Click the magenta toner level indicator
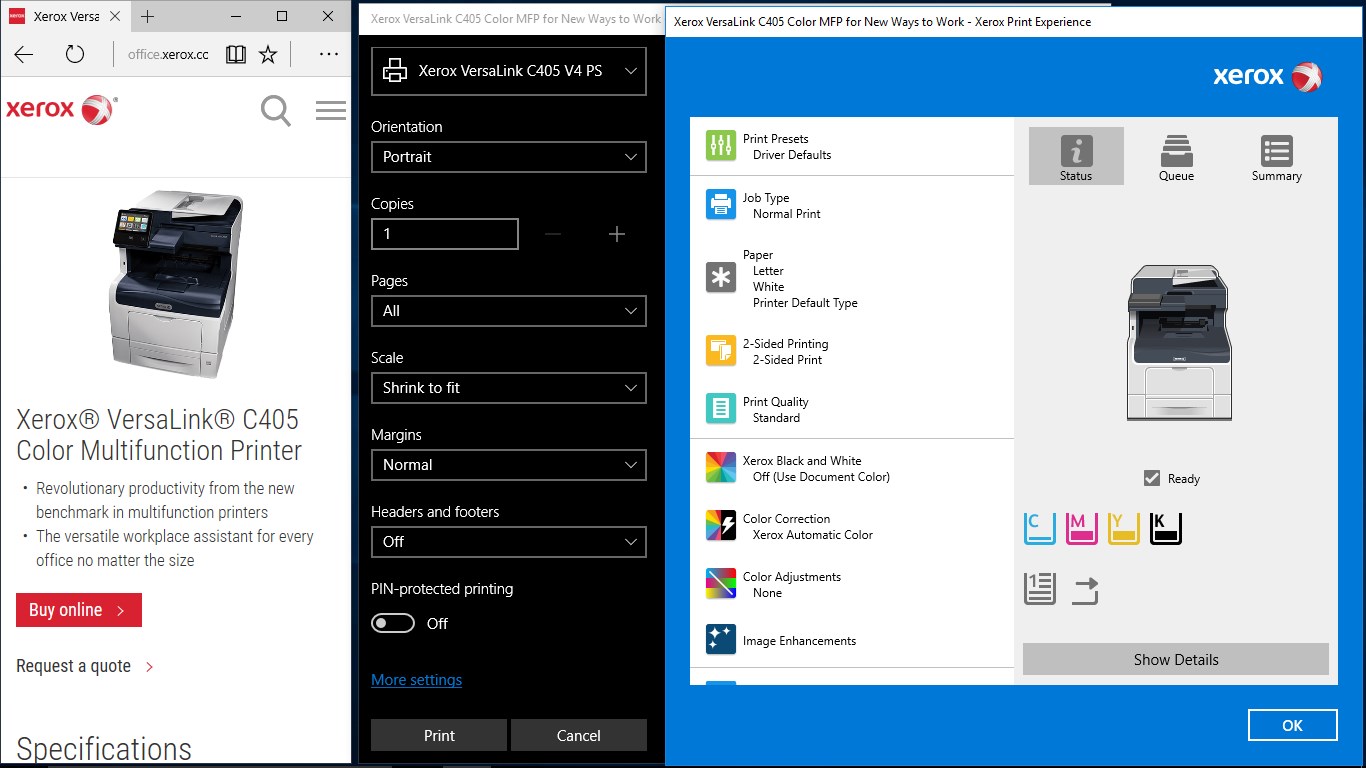The height and width of the screenshot is (768, 1366). click(x=1082, y=528)
